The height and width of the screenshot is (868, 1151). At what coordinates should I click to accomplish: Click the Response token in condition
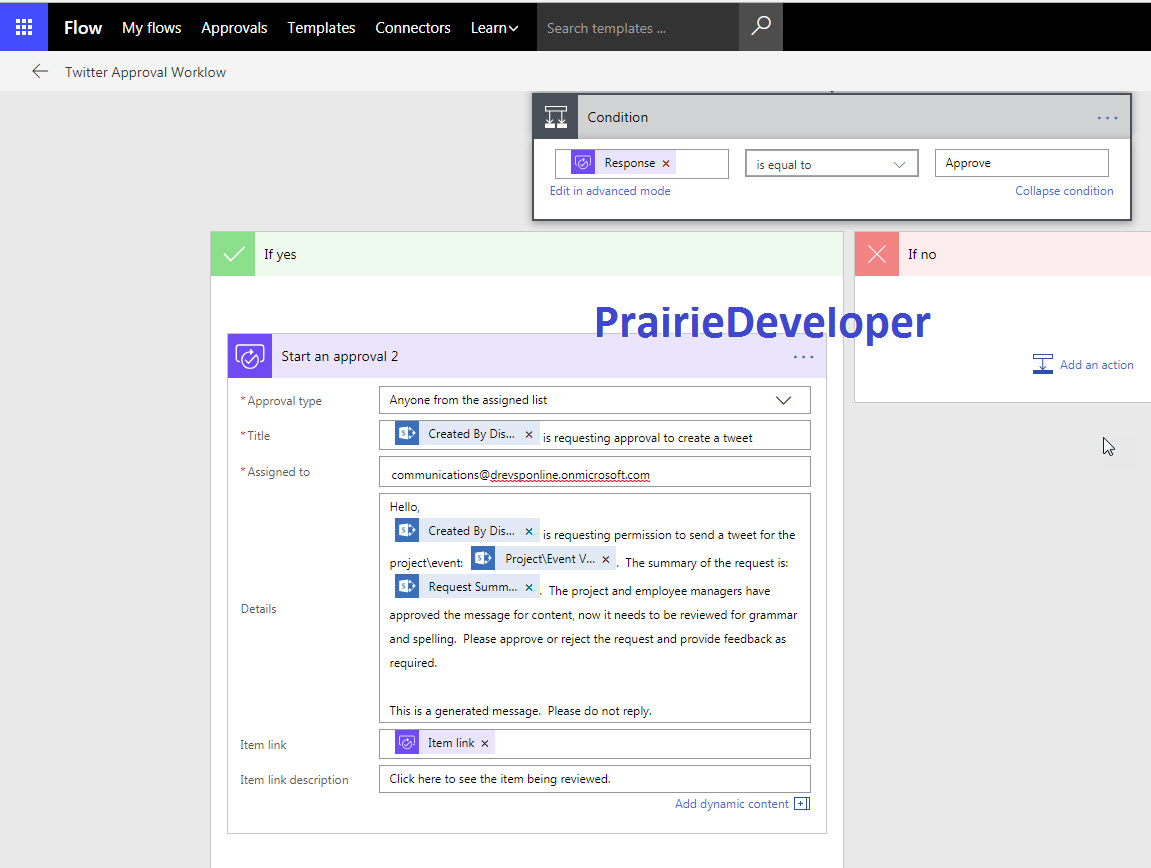(x=622, y=163)
